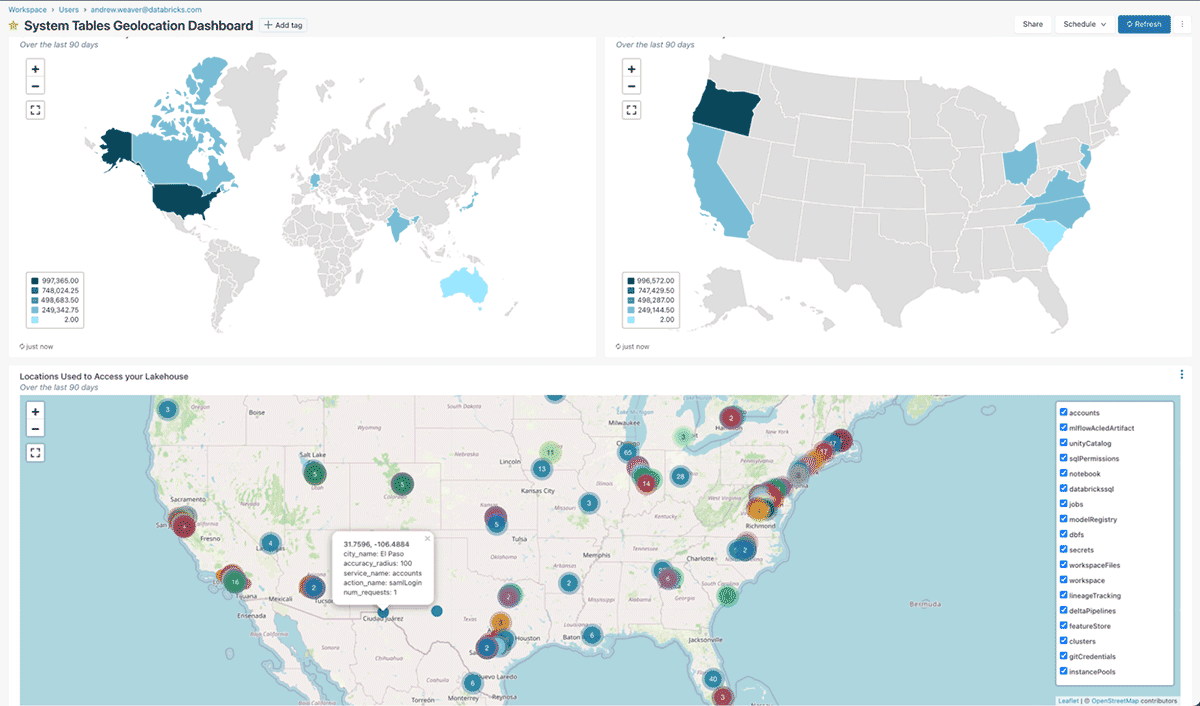Image resolution: width=1200 pixels, height=706 pixels.
Task: Click the Locations Used to Access your Lakehouse heading
Action: [104, 376]
